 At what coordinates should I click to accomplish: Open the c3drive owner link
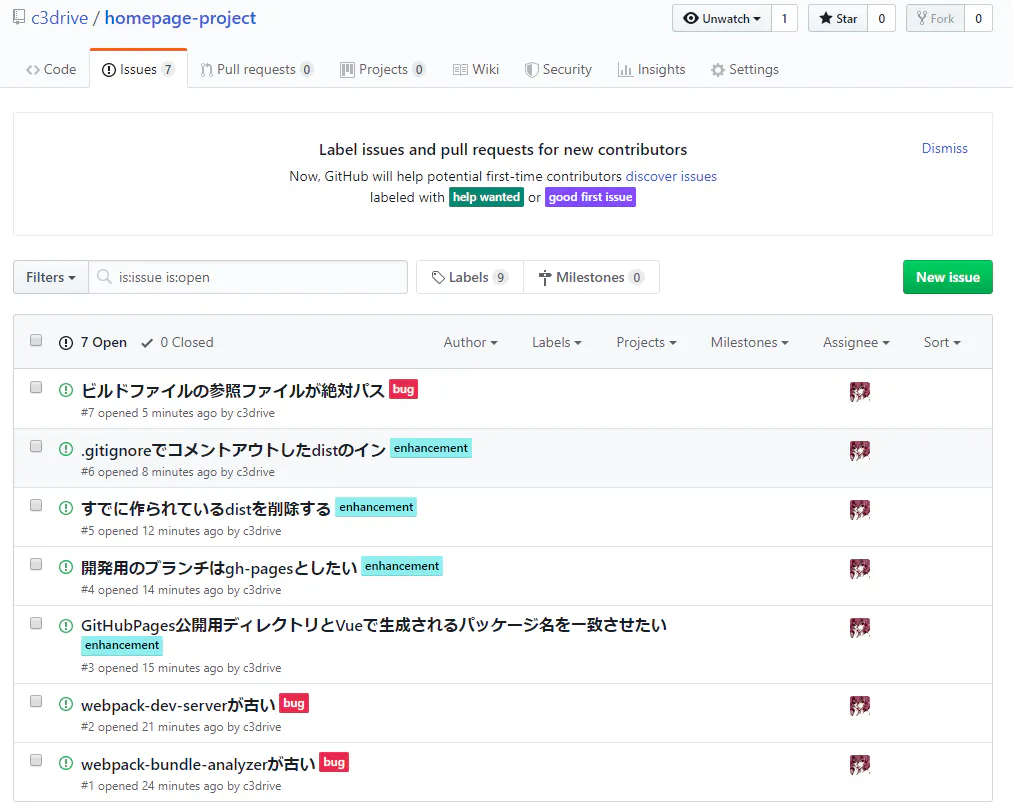[x=59, y=18]
